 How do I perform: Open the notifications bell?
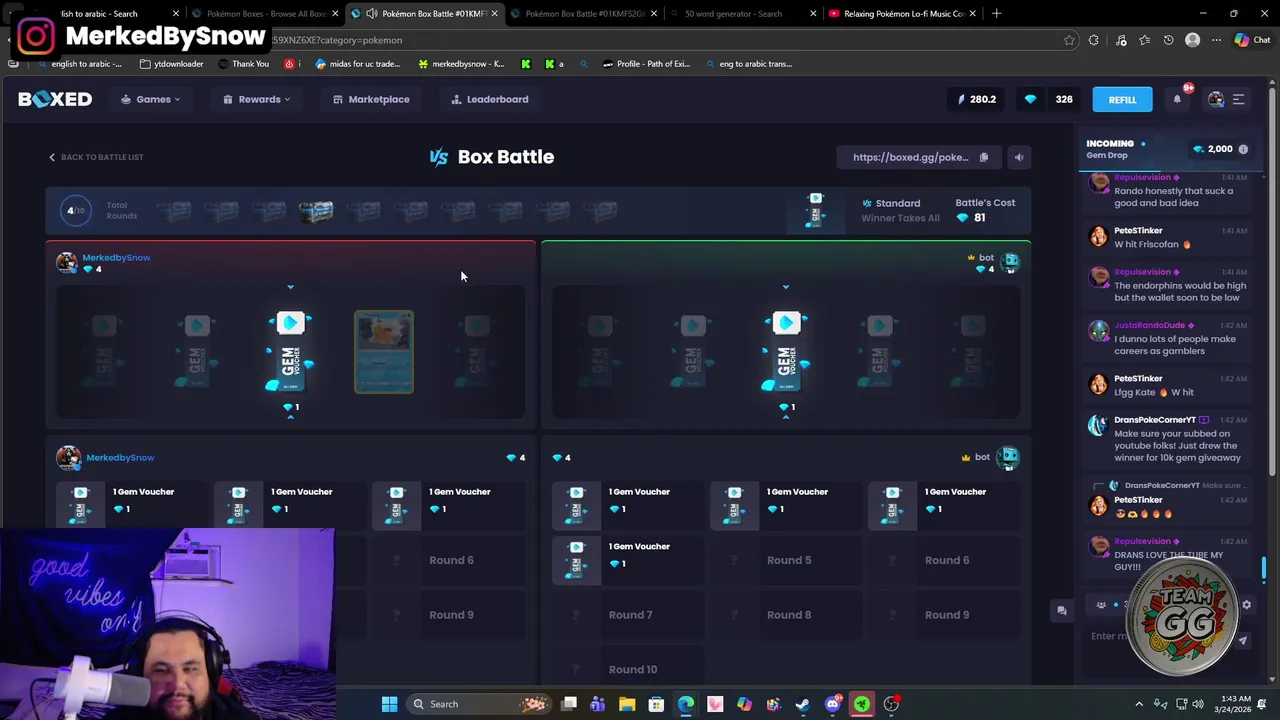click(1177, 99)
